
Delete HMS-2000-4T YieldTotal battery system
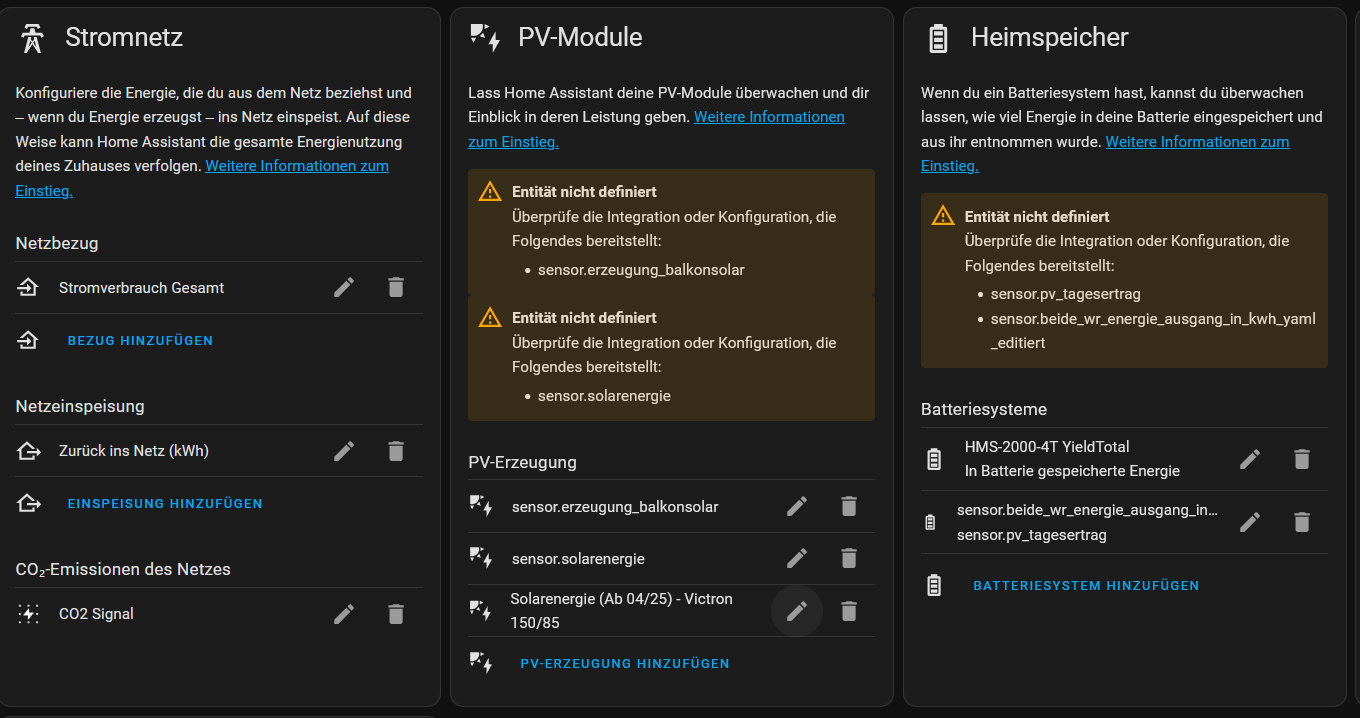coord(1302,459)
